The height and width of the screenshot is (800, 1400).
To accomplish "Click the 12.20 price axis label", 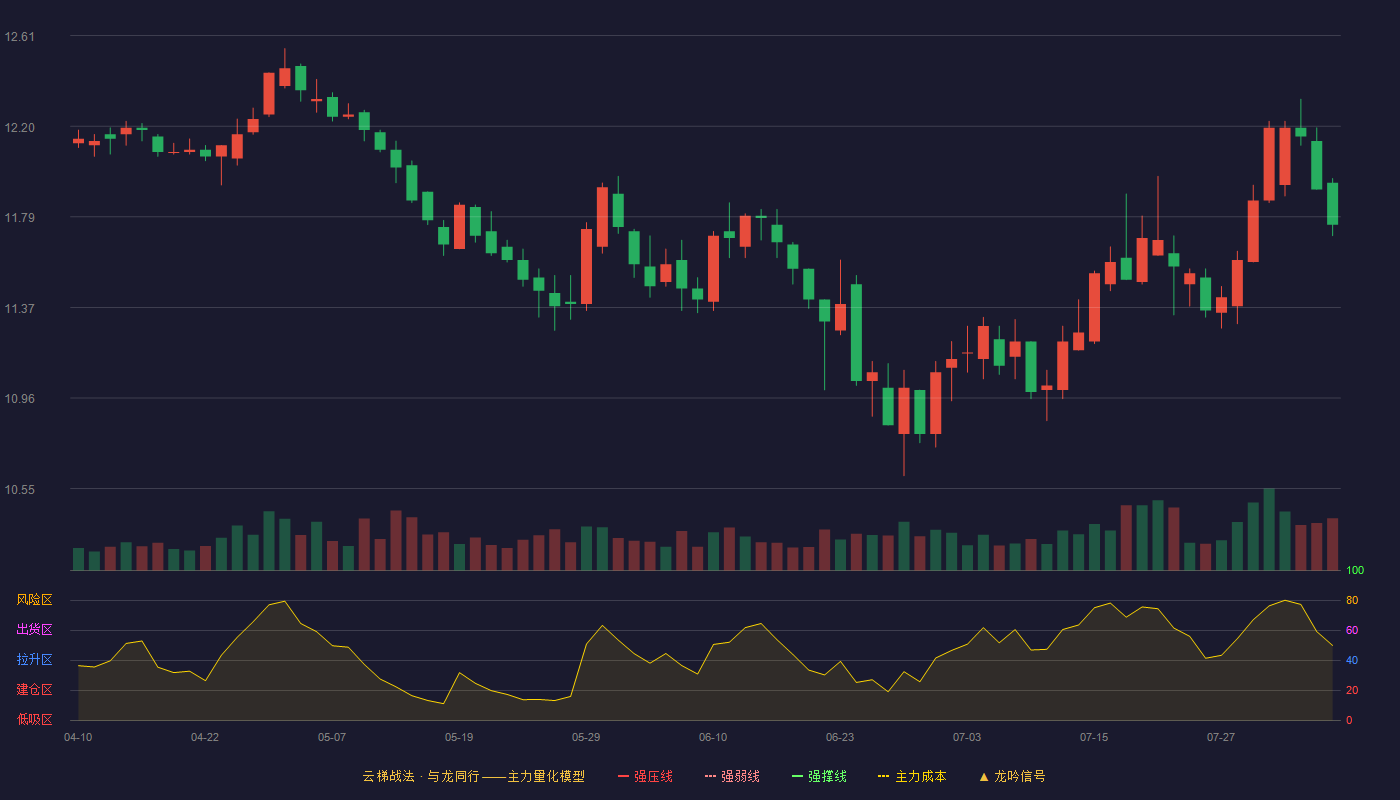I will tap(20, 128).
